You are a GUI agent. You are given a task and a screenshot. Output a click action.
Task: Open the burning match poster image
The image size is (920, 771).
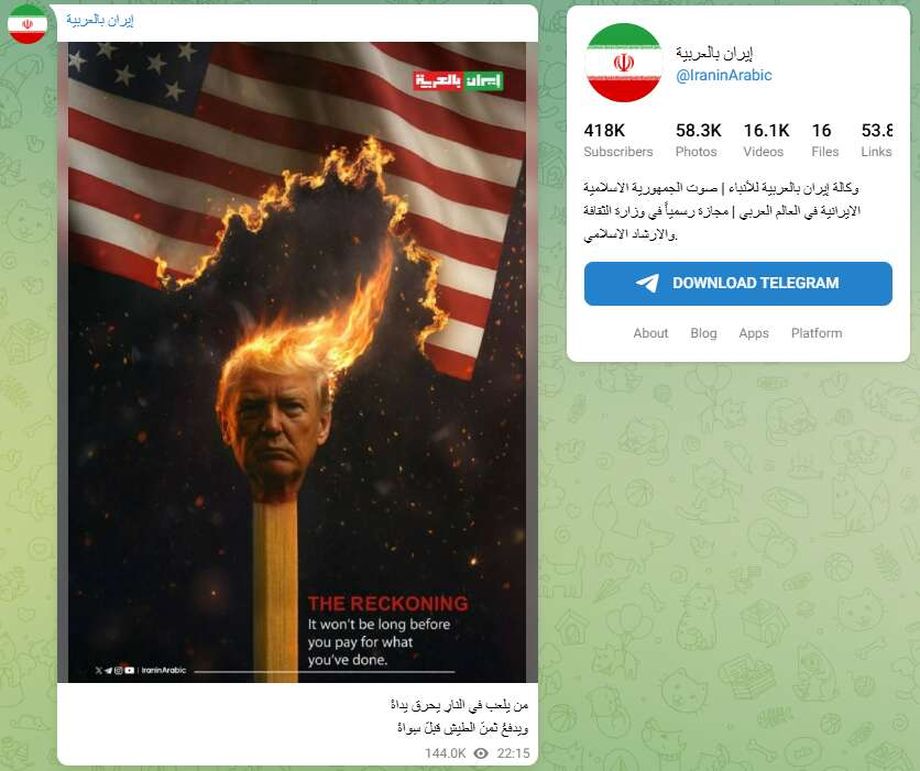pyautogui.click(x=297, y=362)
